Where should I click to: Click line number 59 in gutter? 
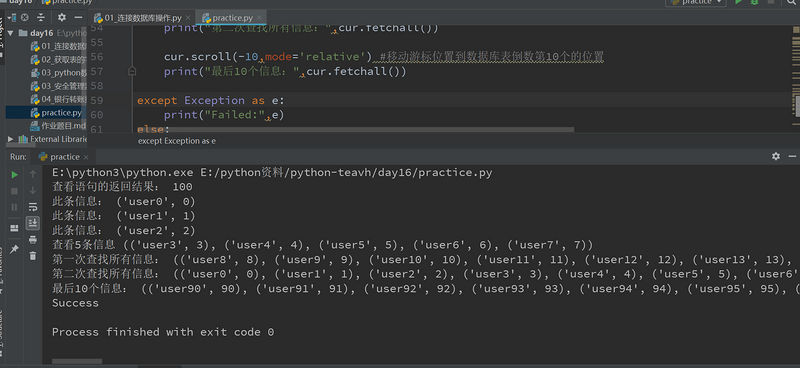point(96,100)
